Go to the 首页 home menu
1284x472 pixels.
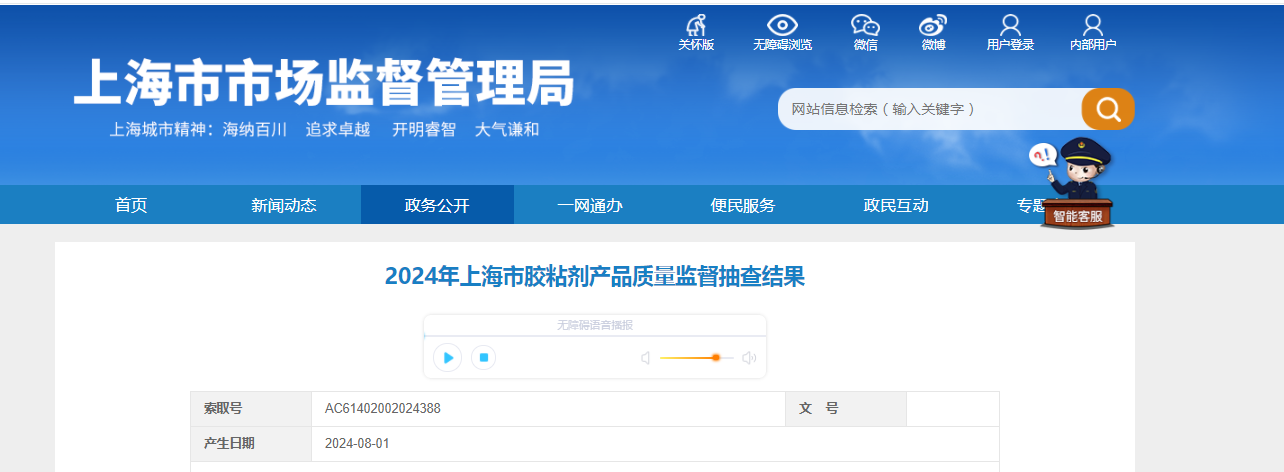131,205
